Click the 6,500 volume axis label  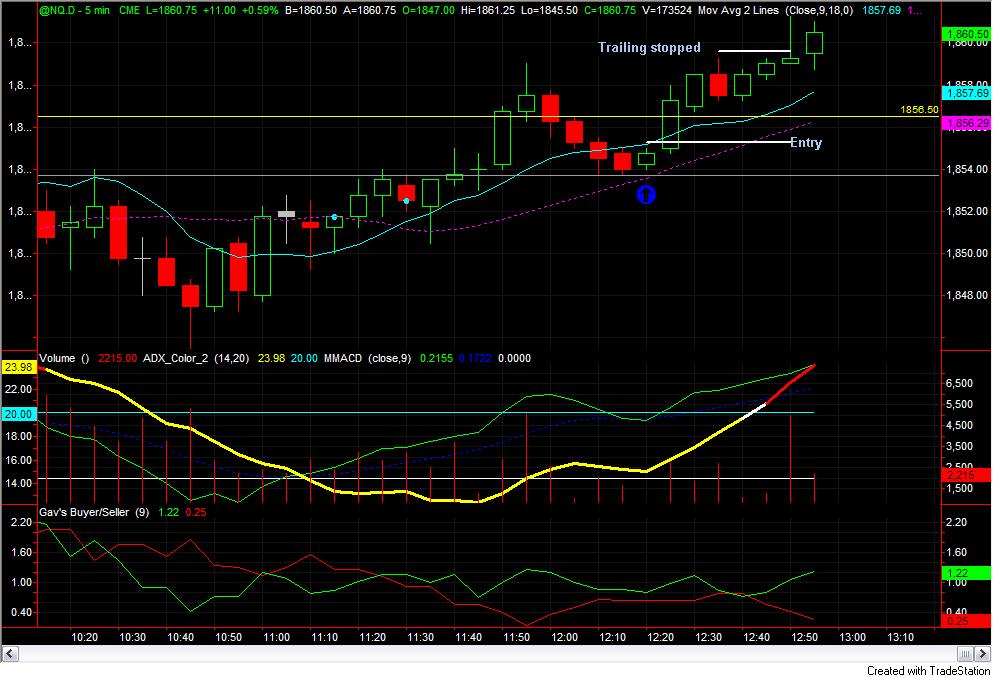(x=959, y=383)
